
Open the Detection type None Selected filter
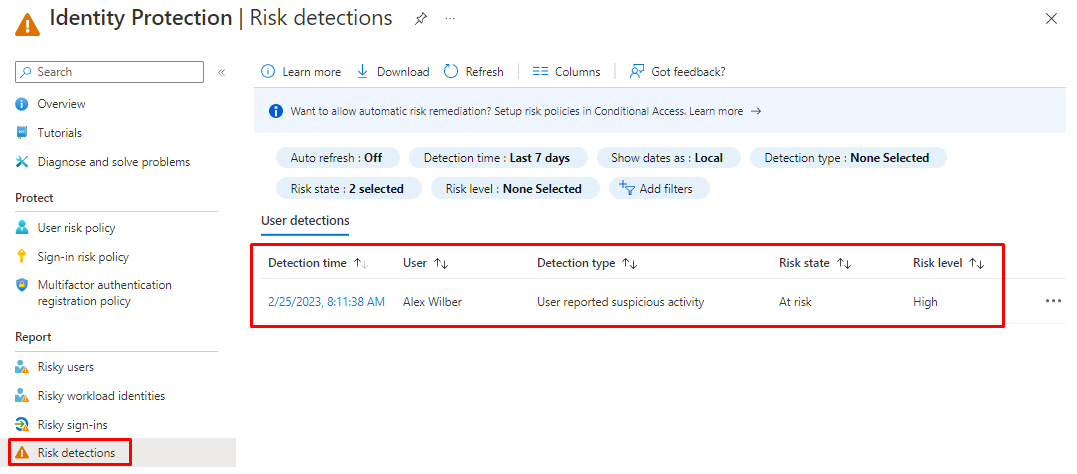click(847, 158)
